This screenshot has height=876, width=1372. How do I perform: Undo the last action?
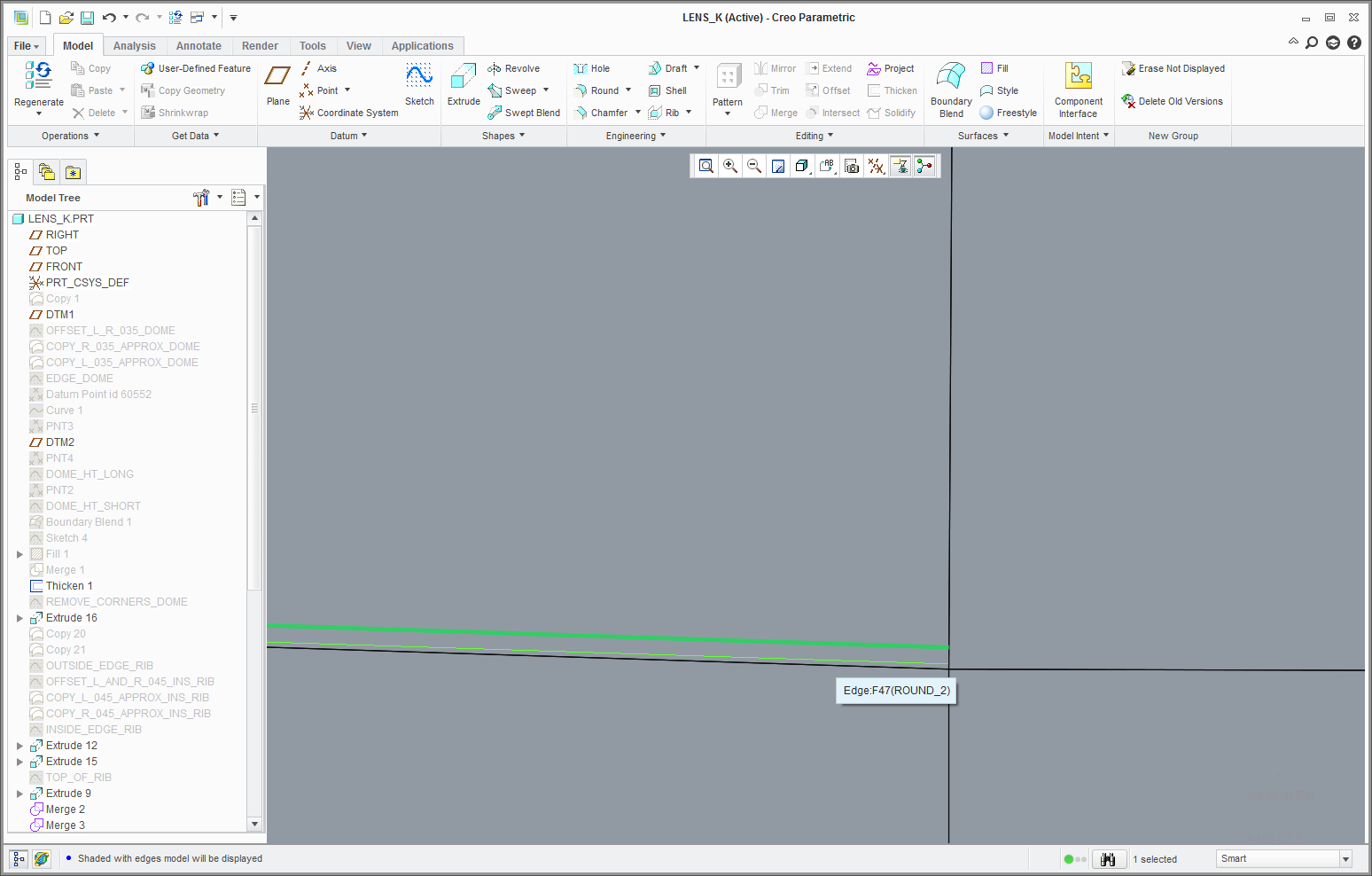tap(109, 18)
